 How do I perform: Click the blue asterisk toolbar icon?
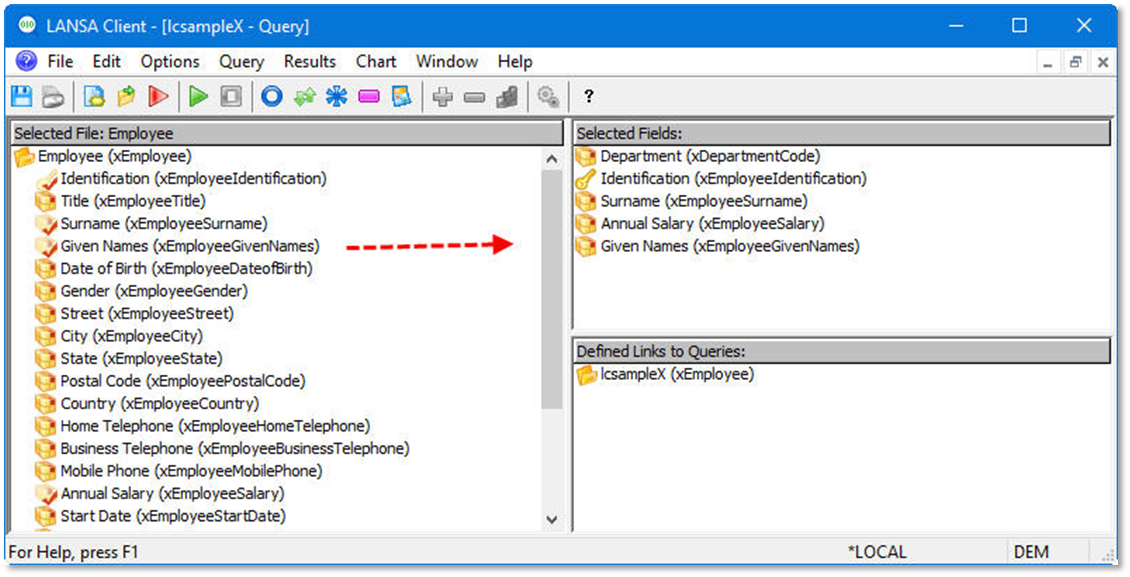pyautogui.click(x=337, y=97)
